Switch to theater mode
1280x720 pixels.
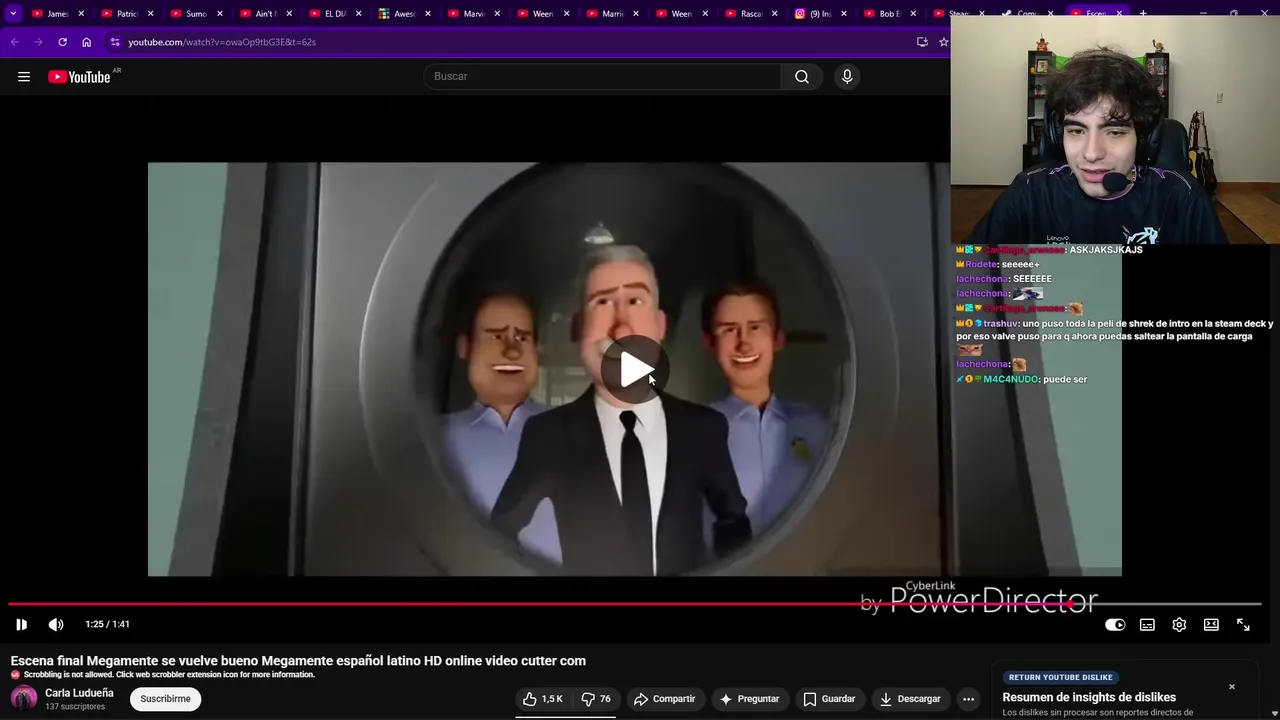[x=1211, y=624]
